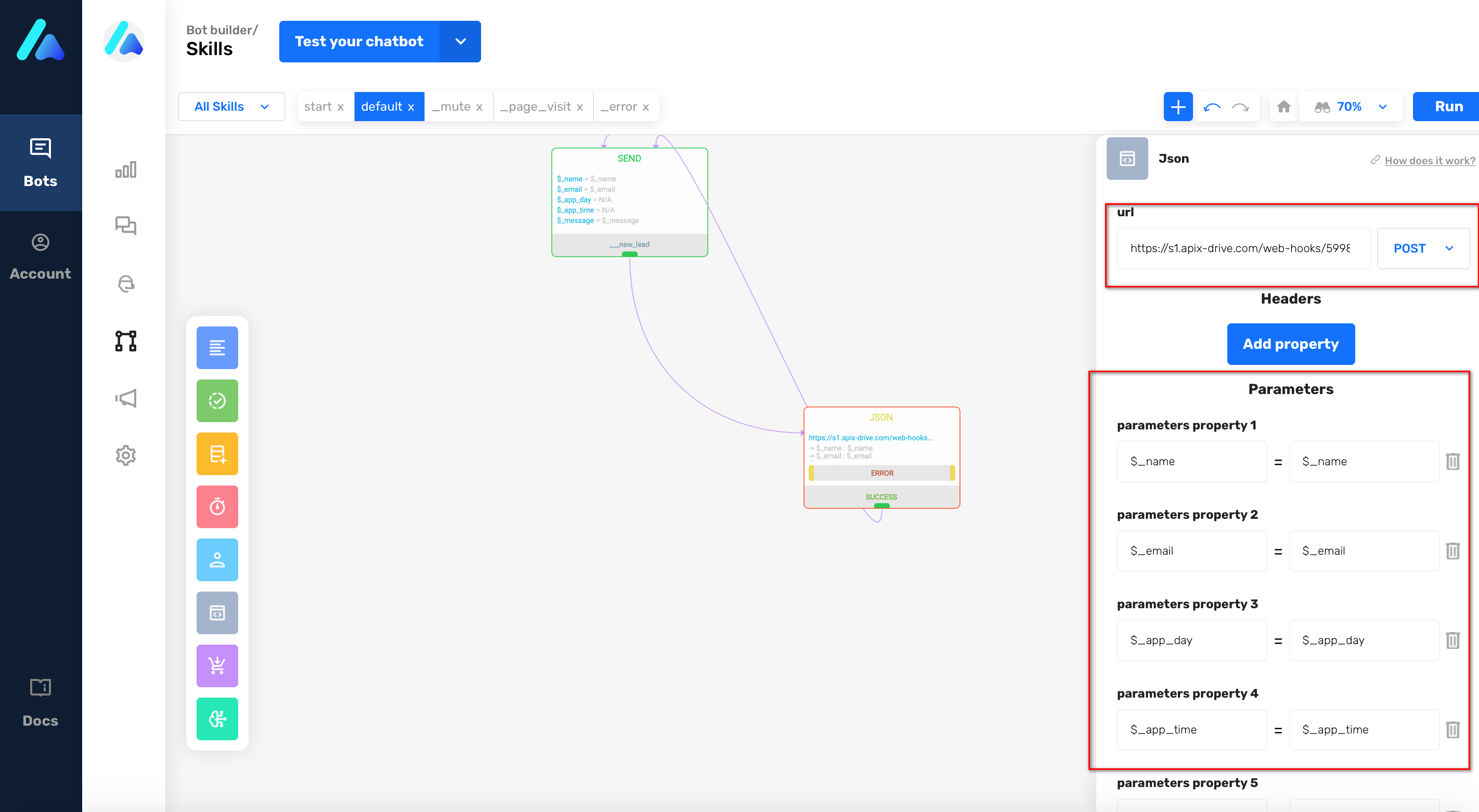Select the gray code JSON block
Image resolution: width=1479 pixels, height=812 pixels.
[217, 613]
